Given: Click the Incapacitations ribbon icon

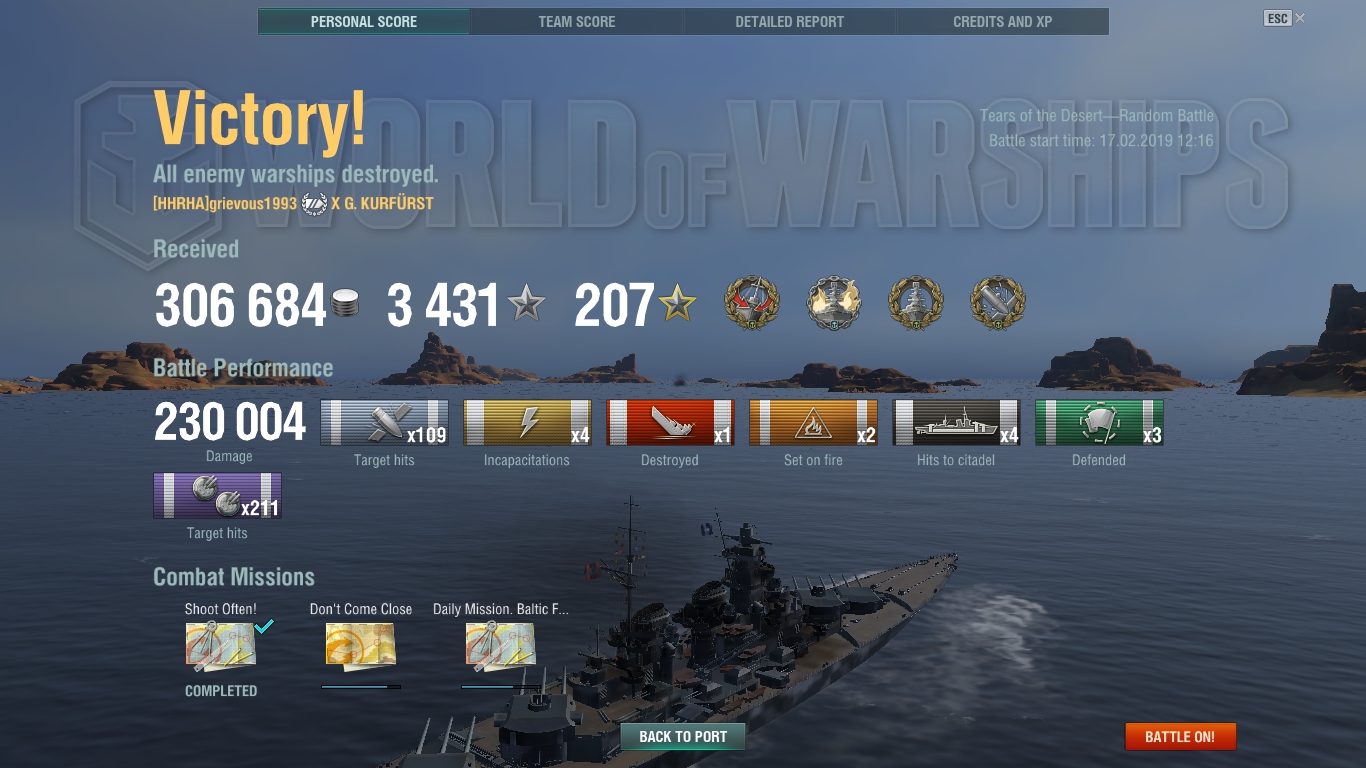Looking at the screenshot, I should point(527,423).
